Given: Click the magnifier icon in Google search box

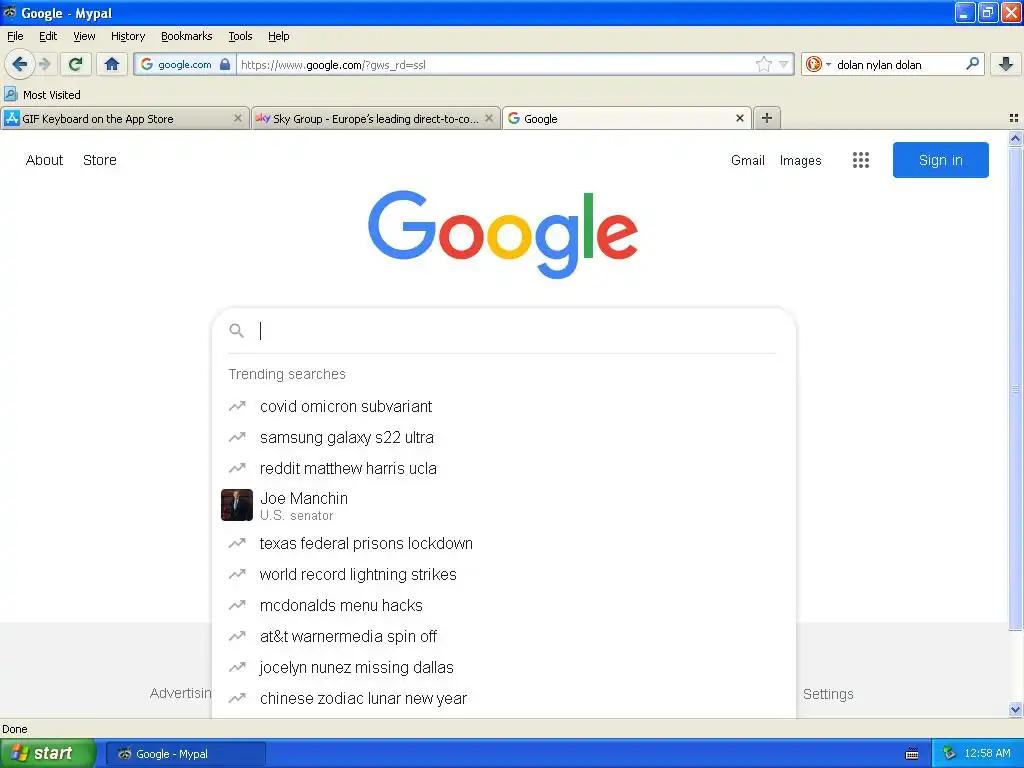Looking at the screenshot, I should 236,330.
